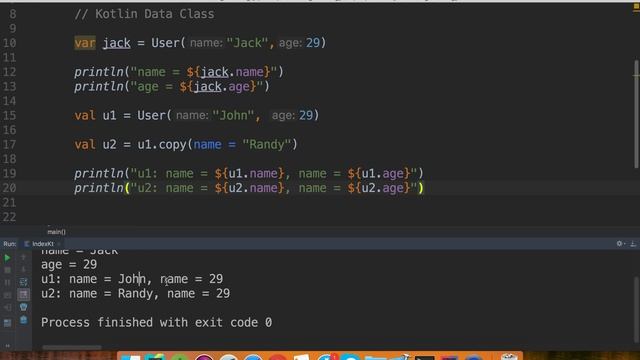The image size is (640, 360).
Task: Hide the Run tool window
Action: 633,244
